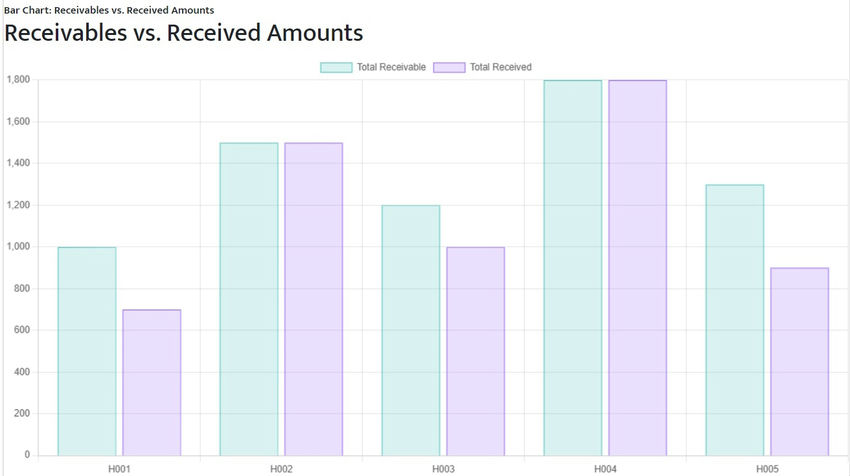Toggle Total Received legend swatch
The width and height of the screenshot is (850, 476).
(x=449, y=67)
